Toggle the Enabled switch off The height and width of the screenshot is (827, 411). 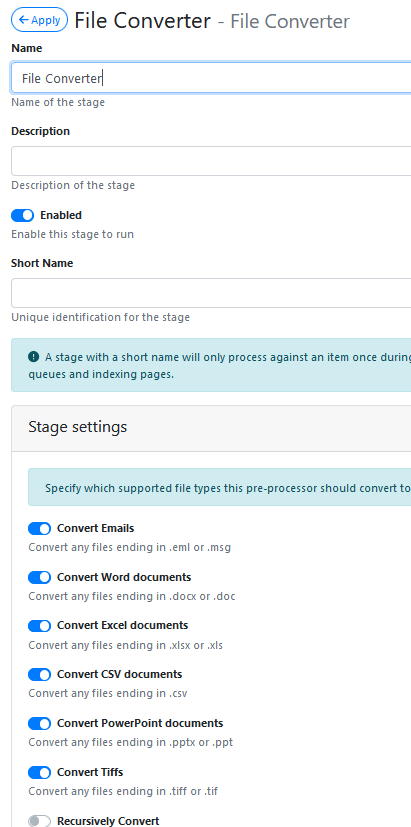pyautogui.click(x=22, y=215)
